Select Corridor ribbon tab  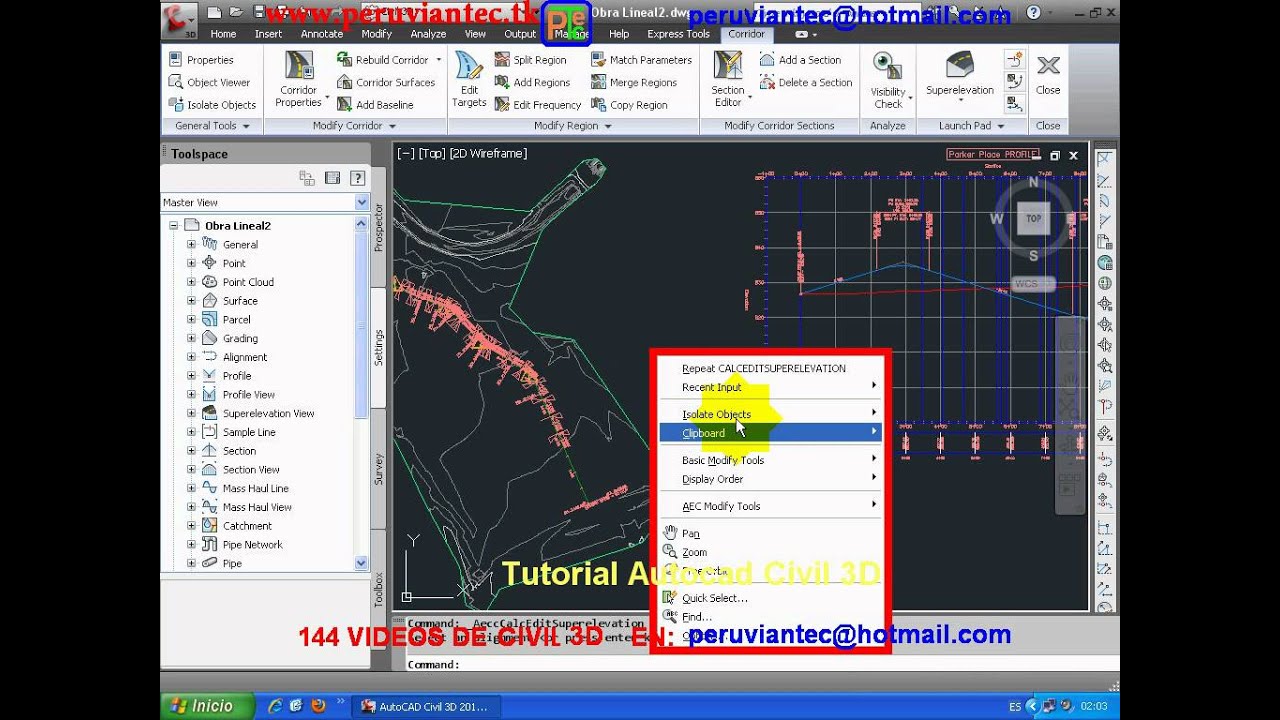pyautogui.click(x=746, y=34)
